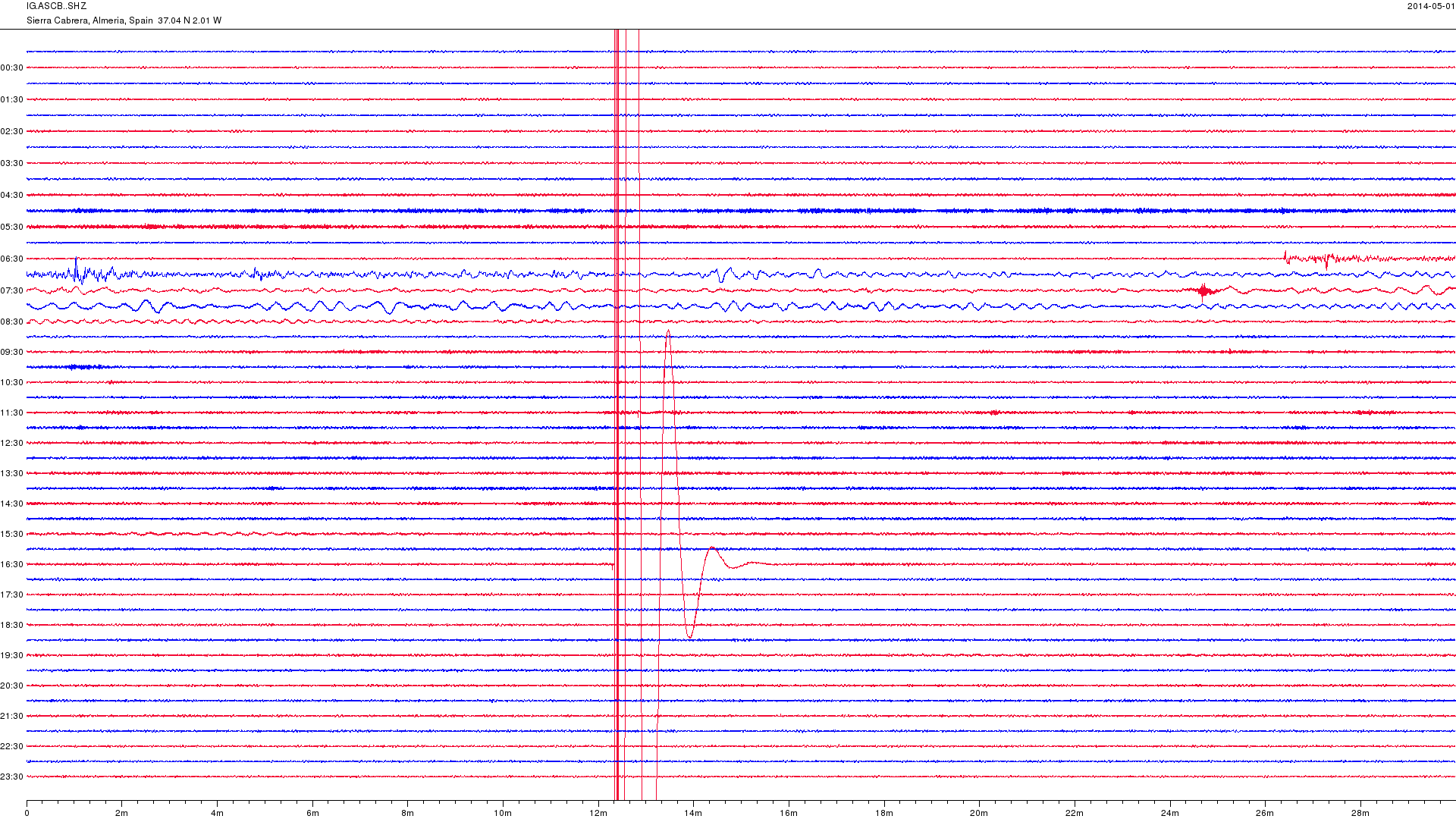Click the date 2014-05-01
The width and height of the screenshot is (1456, 819).
(x=1431, y=6)
